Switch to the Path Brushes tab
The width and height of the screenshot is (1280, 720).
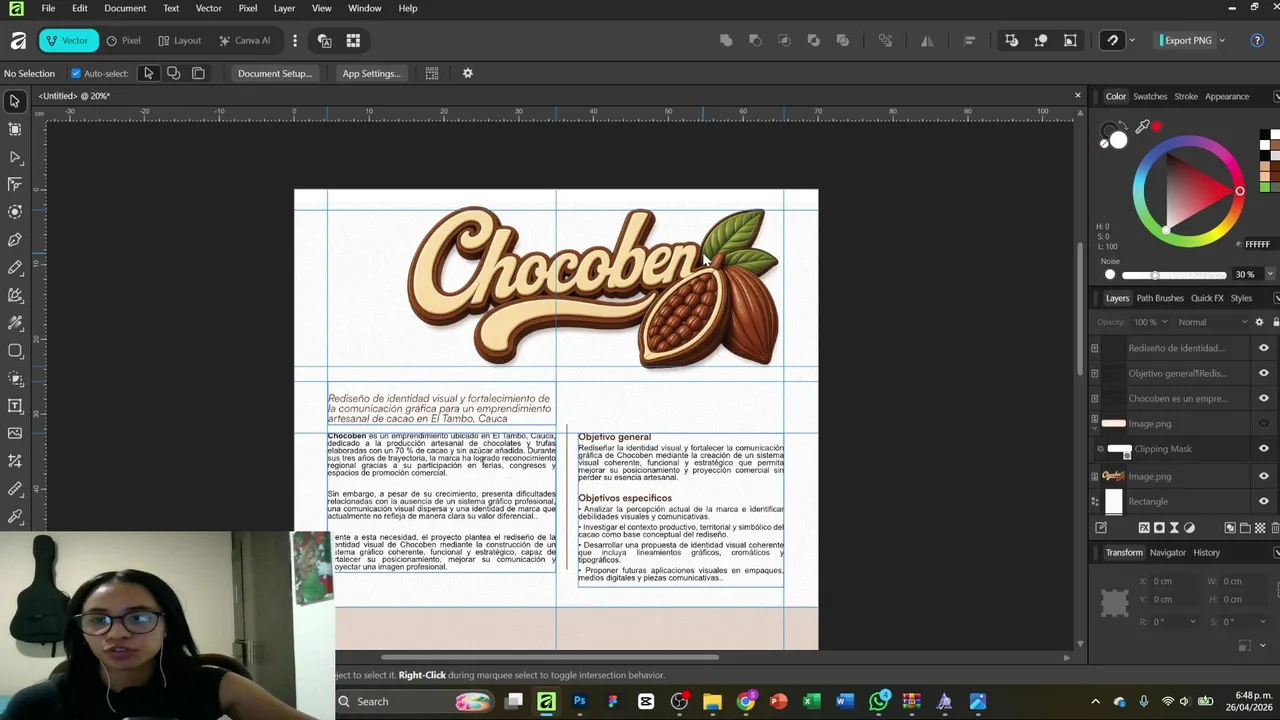[1160, 298]
